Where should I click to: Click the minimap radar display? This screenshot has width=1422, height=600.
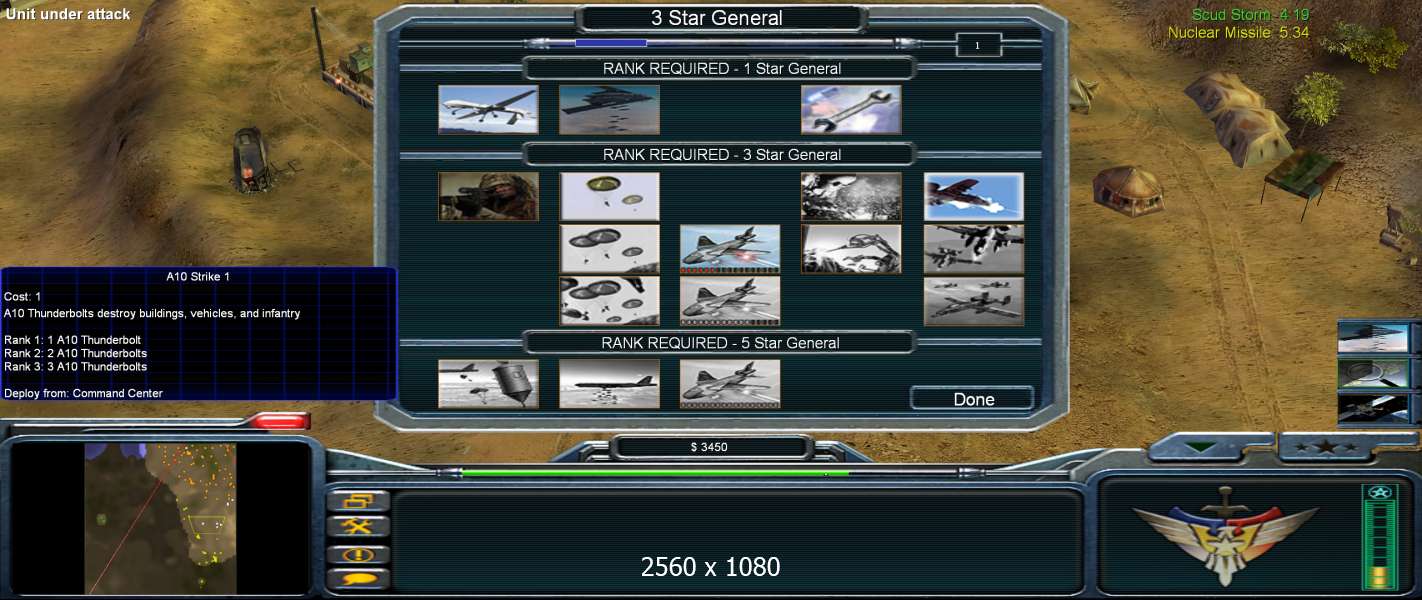(160, 519)
